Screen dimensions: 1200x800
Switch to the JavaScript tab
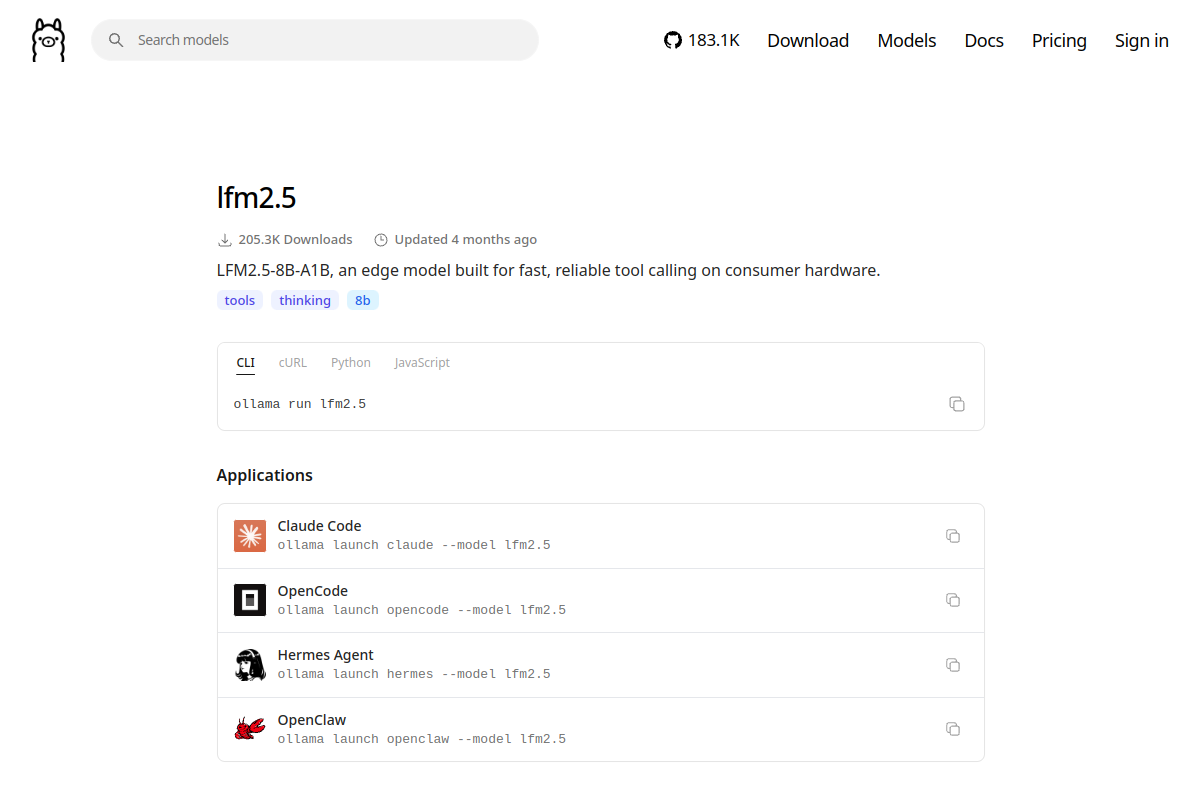click(422, 363)
